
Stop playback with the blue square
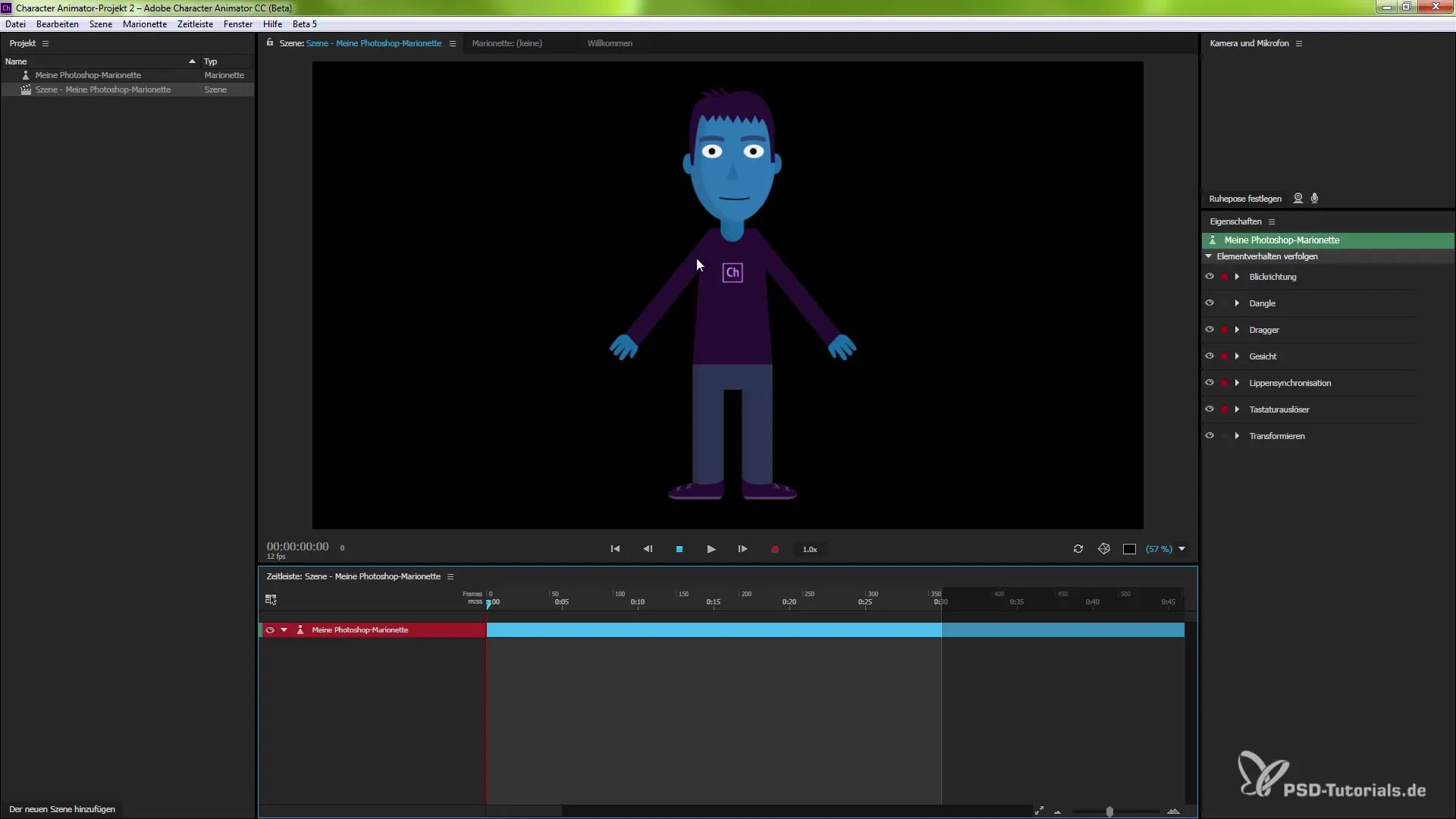point(679,549)
